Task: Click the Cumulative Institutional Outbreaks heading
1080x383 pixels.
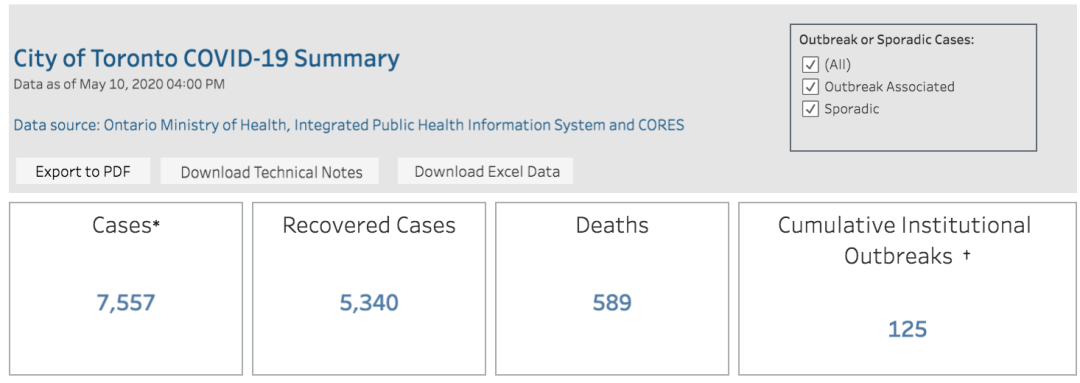Action: coord(904,240)
